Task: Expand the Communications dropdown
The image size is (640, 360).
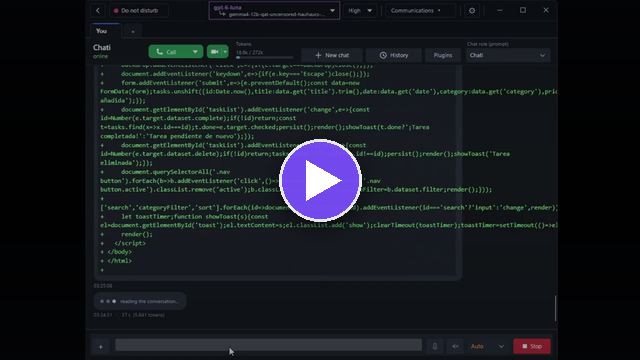Action: [x=420, y=11]
